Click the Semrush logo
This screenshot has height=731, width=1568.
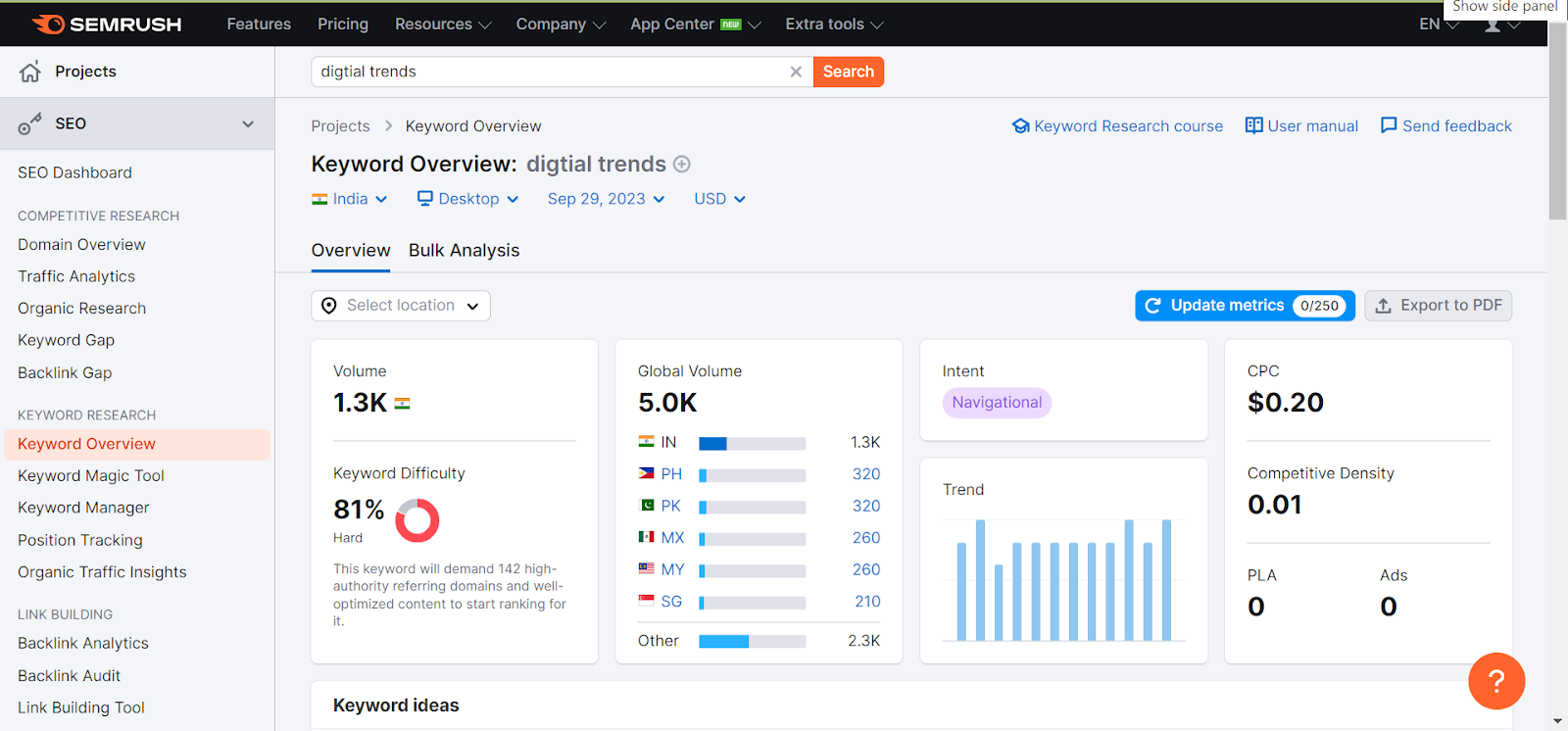107,24
